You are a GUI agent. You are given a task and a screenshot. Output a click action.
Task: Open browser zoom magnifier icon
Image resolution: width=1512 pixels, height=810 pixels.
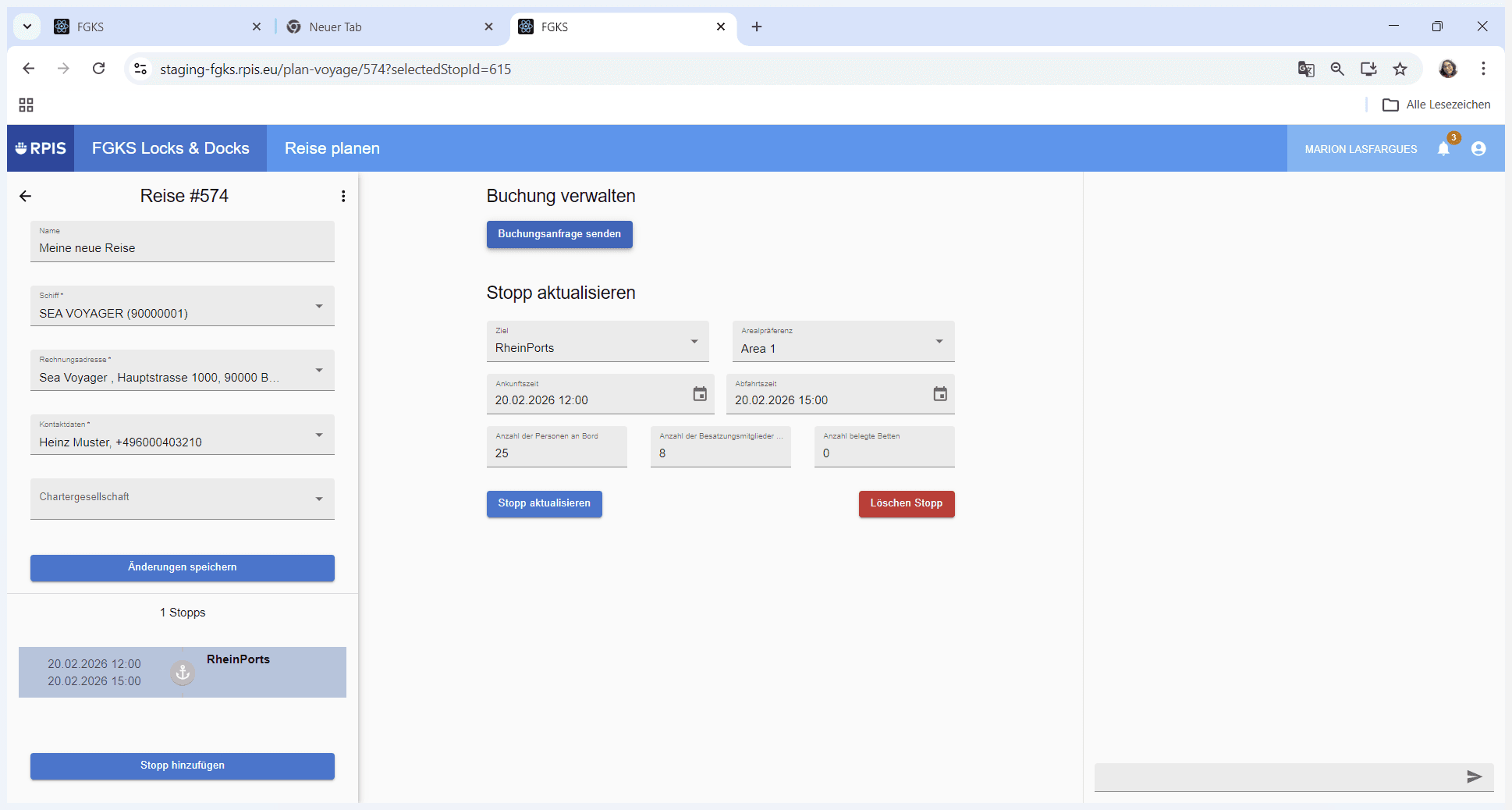point(1337,69)
